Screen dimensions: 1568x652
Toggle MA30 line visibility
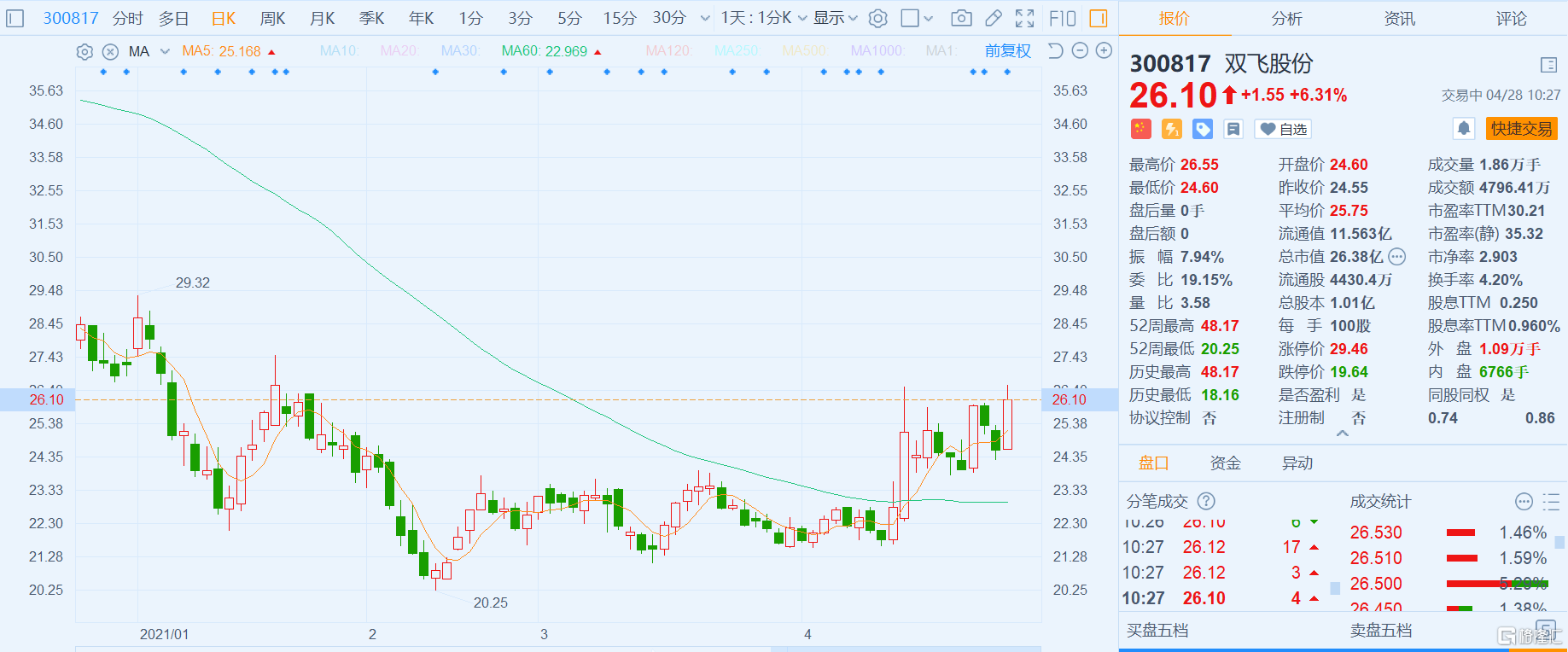461,51
